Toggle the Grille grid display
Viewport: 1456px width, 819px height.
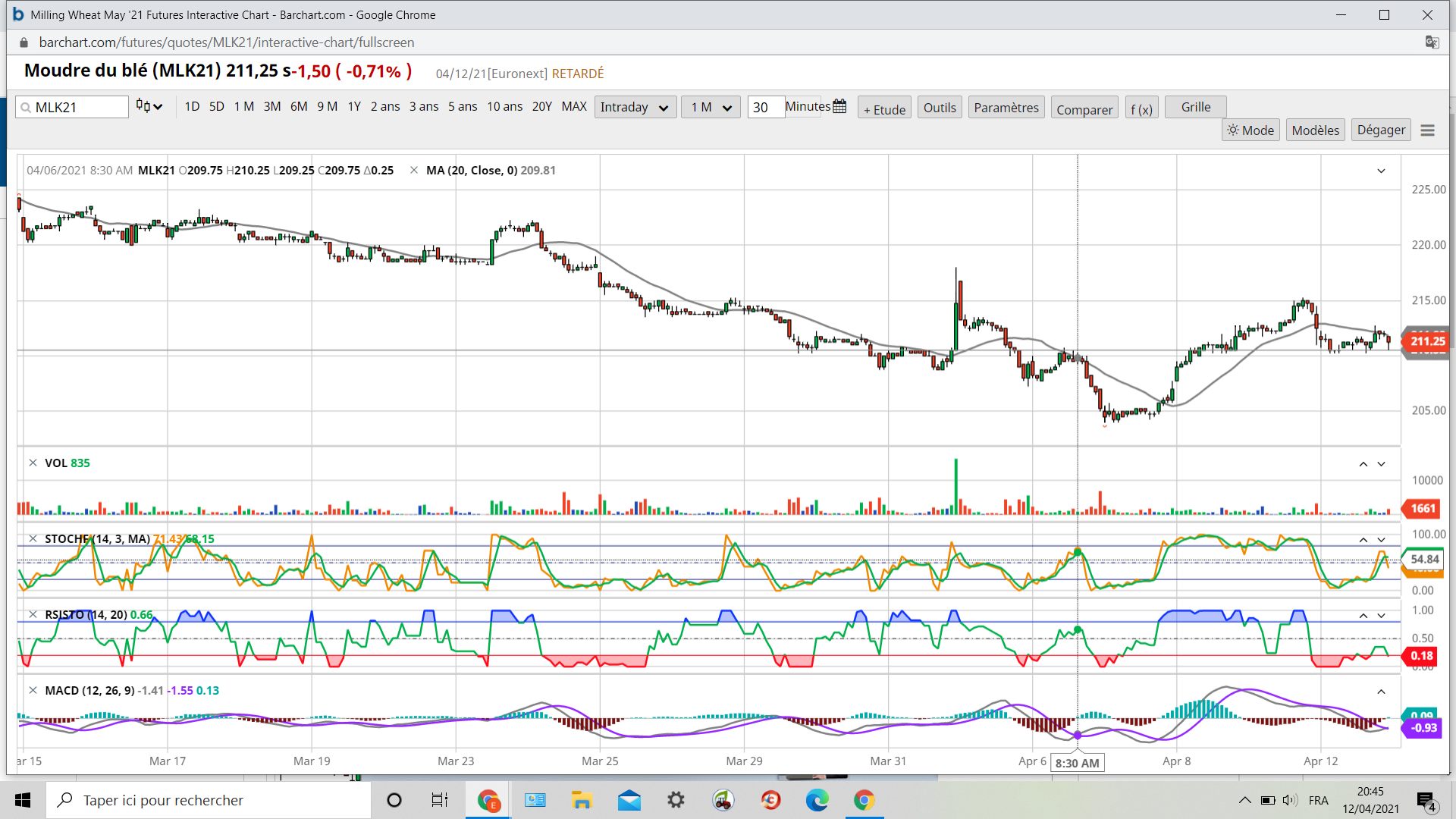(x=1195, y=107)
